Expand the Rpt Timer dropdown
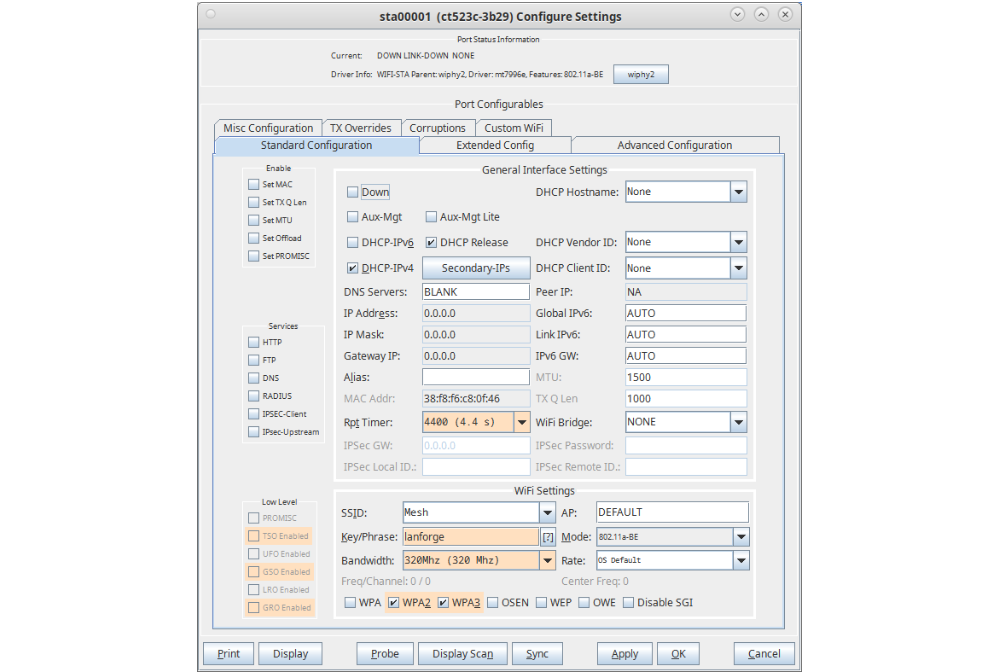Viewport: 1000px width, 672px height. click(x=521, y=422)
